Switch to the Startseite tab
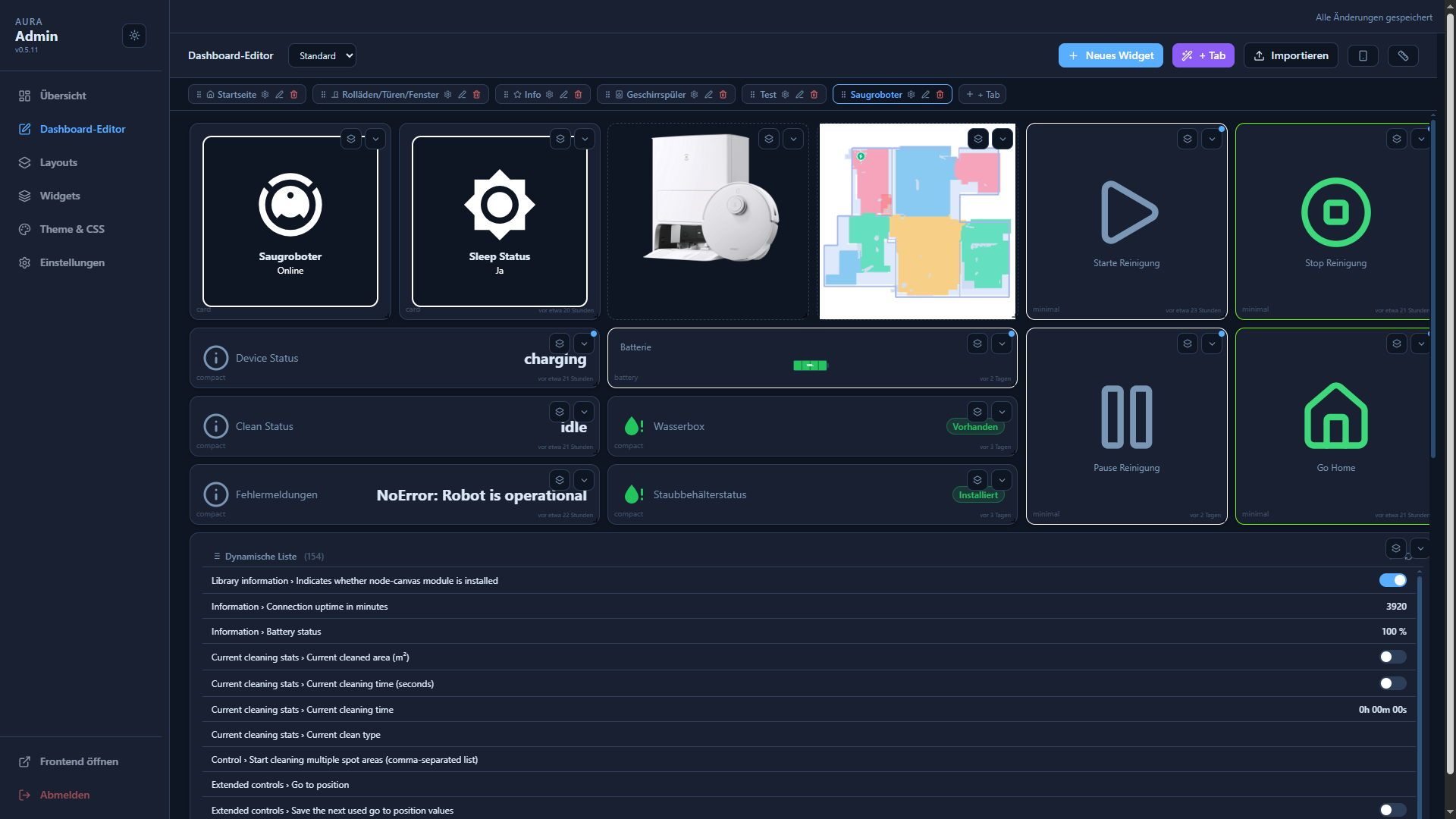The height and width of the screenshot is (819, 1456). 235,94
